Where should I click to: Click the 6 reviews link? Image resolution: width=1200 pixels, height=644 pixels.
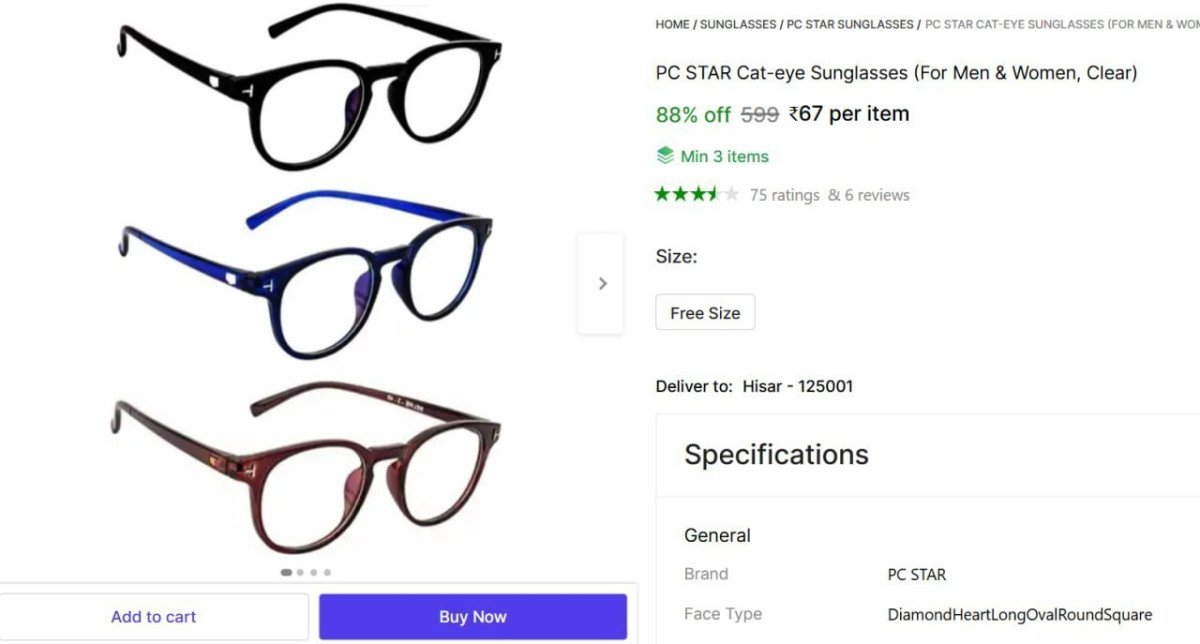coord(877,195)
